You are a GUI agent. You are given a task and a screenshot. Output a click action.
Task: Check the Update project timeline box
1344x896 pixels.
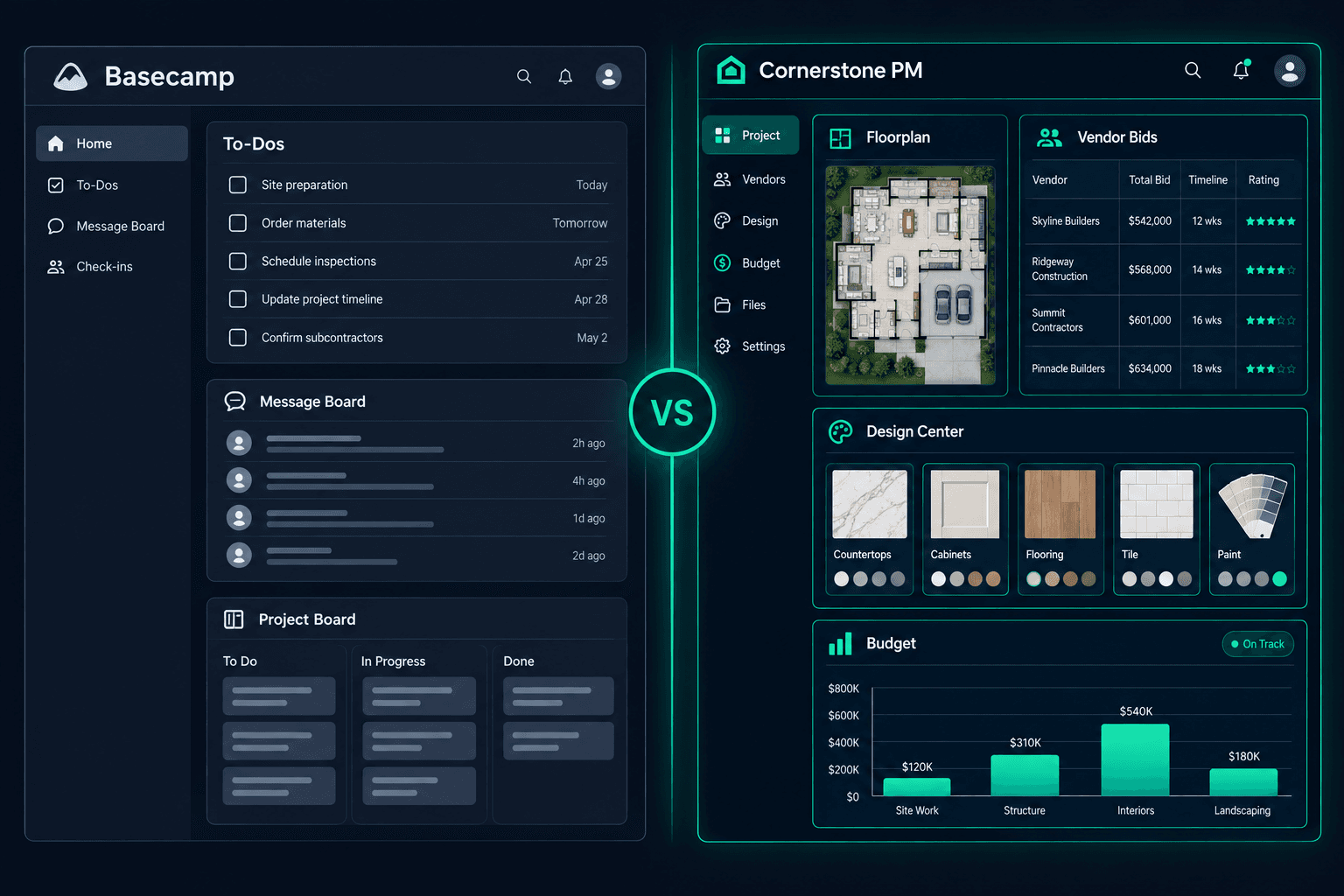pos(237,299)
